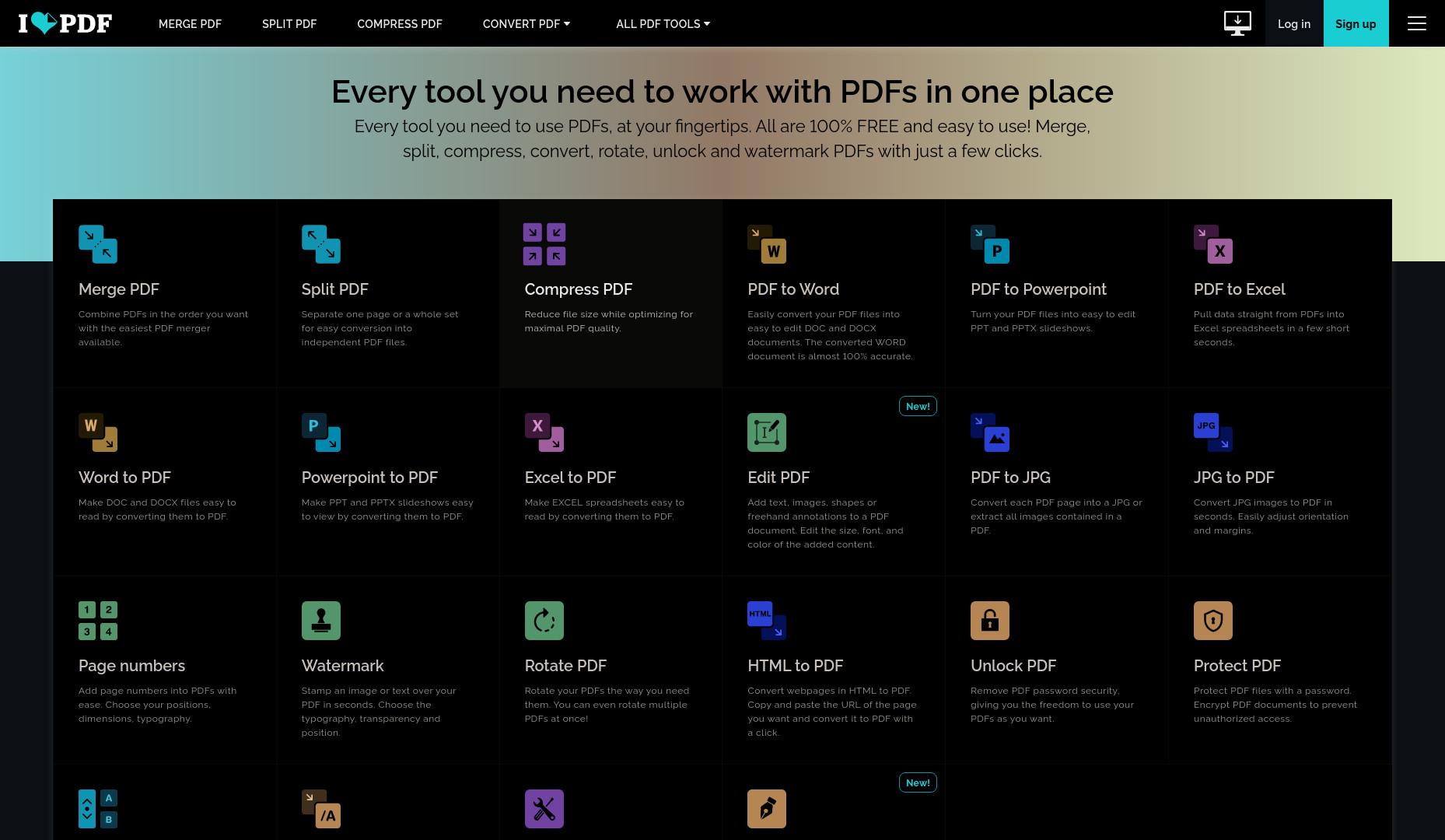Expand the ALL PDF TOOLS dropdown
This screenshot has width=1445, height=840.
[x=663, y=24]
